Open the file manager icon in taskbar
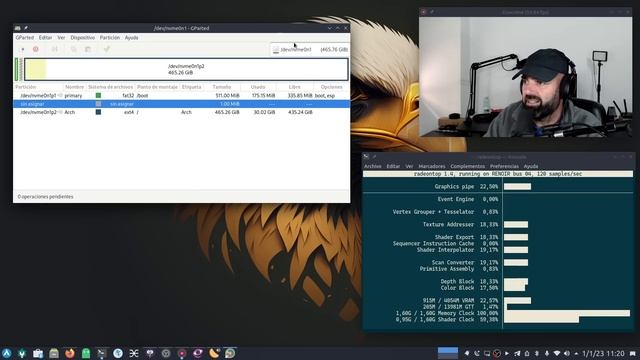The width and height of the screenshot is (640, 360). (54, 353)
